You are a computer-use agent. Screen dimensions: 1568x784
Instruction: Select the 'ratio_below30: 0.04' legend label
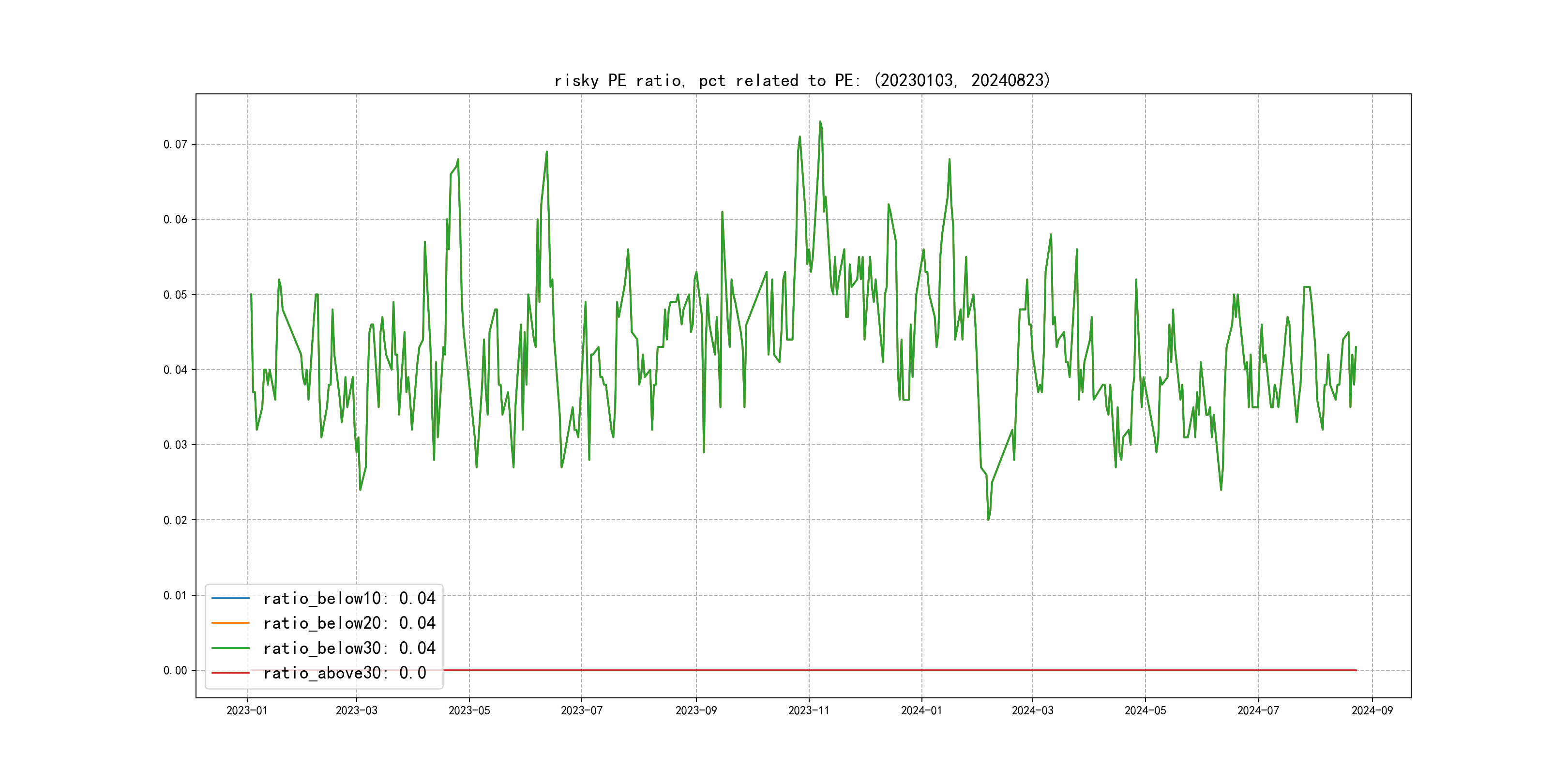[x=349, y=648]
